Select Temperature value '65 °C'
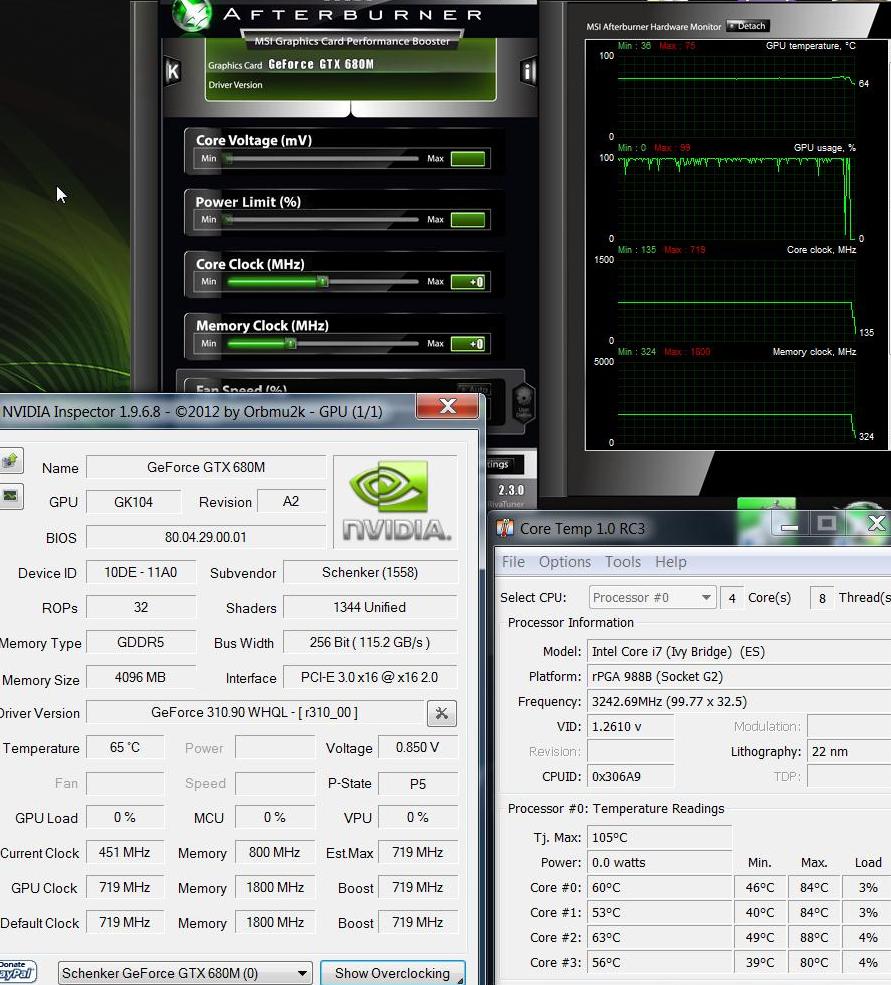 125,748
